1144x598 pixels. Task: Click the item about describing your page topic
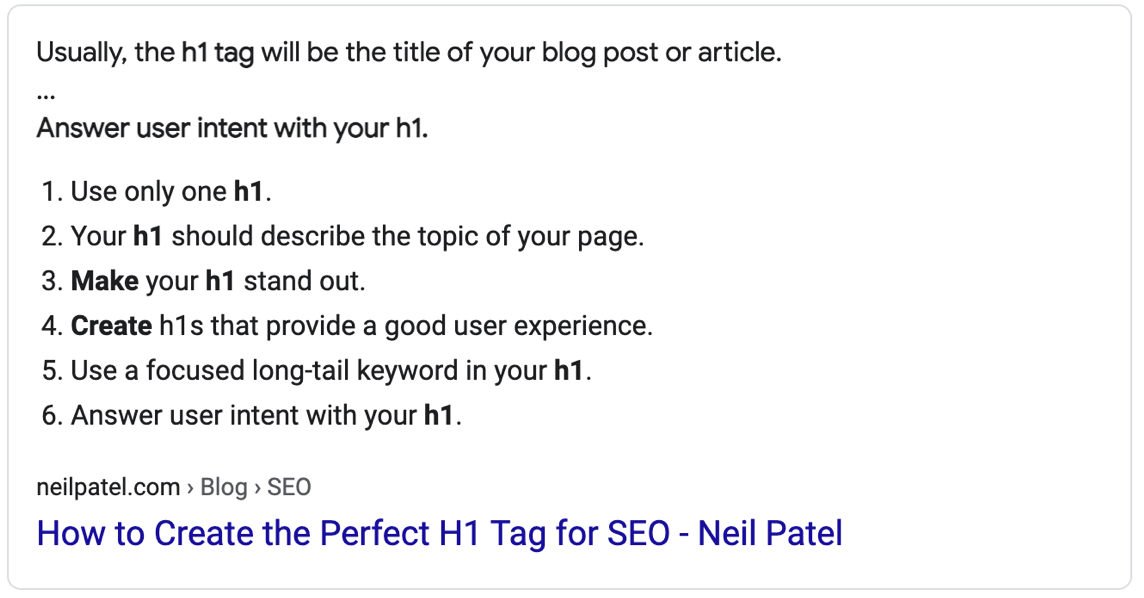357,237
